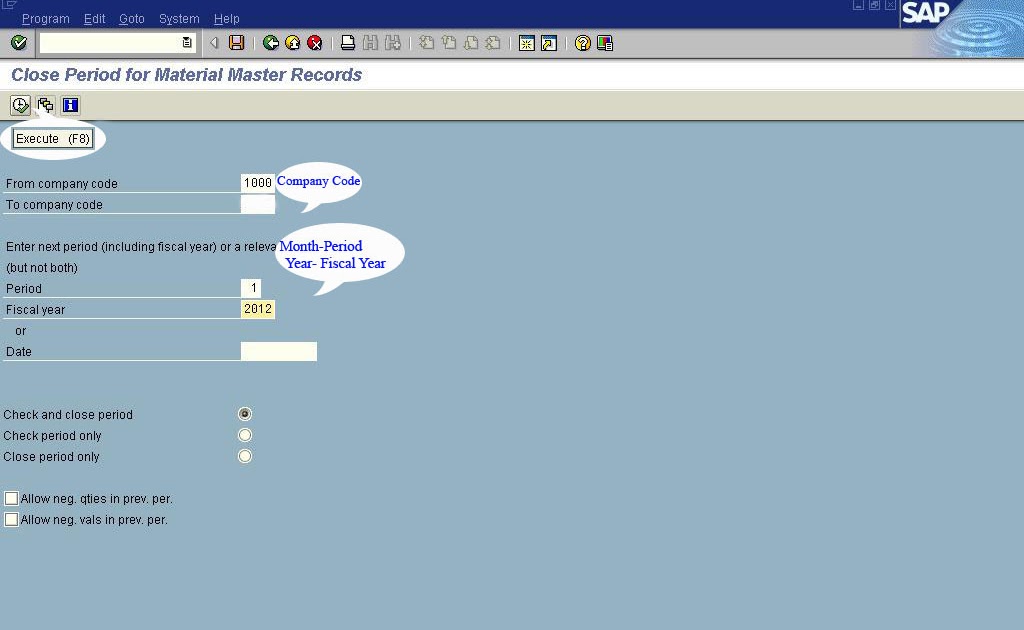Click the Previous Page icon
The image size is (1024, 630).
click(449, 43)
